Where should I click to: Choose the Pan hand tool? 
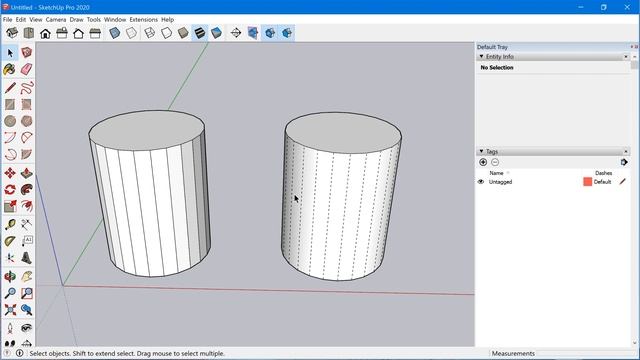(x=27, y=276)
